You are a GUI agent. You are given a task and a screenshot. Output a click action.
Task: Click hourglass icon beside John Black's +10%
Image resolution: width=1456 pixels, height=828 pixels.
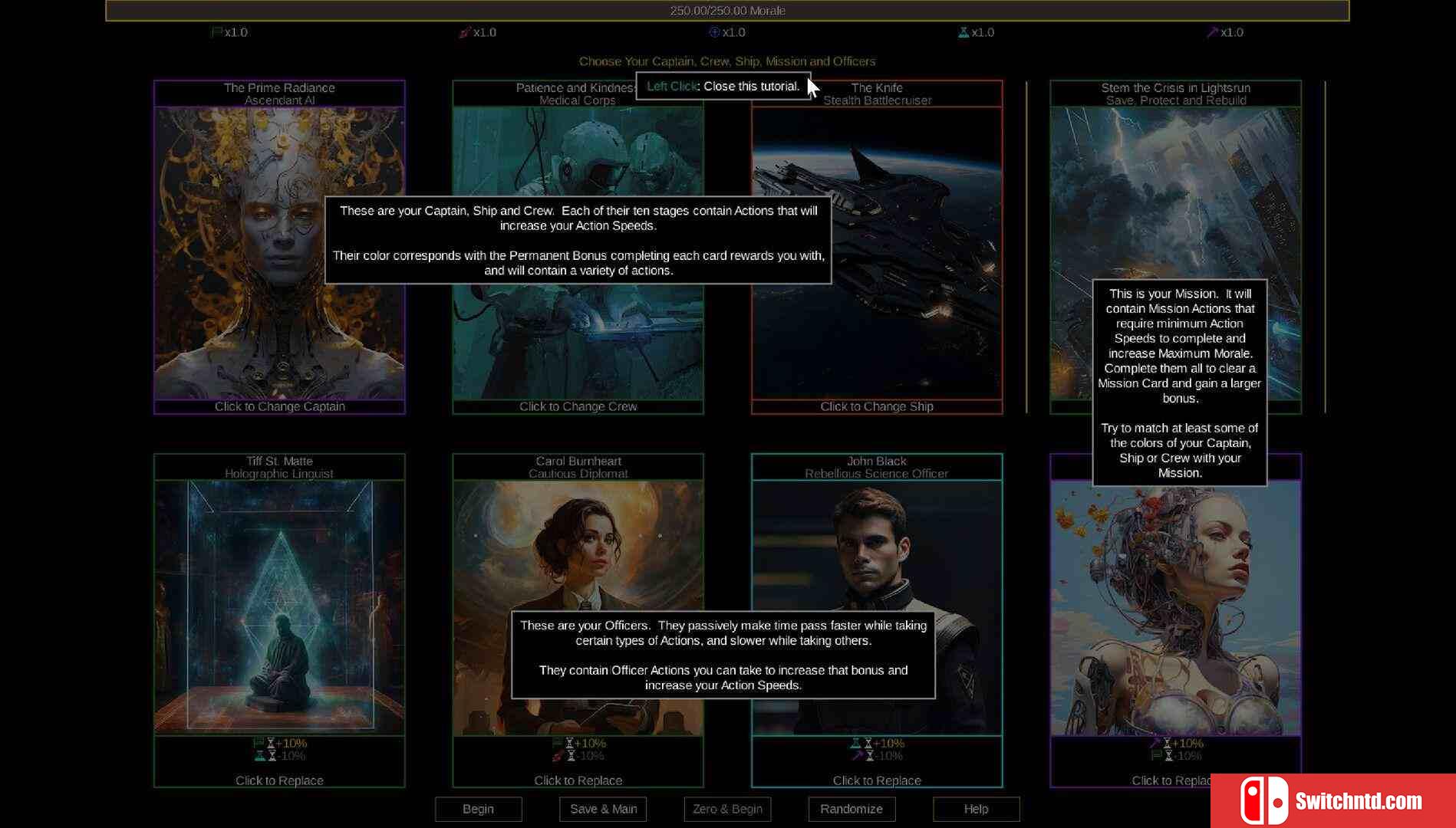[x=868, y=743]
